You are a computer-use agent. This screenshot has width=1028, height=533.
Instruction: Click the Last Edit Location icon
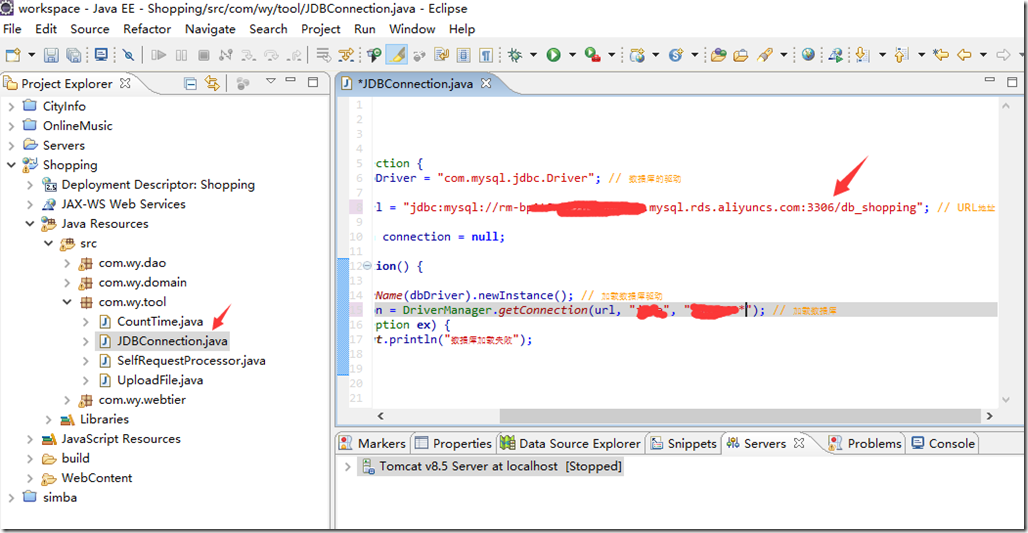tap(941, 55)
